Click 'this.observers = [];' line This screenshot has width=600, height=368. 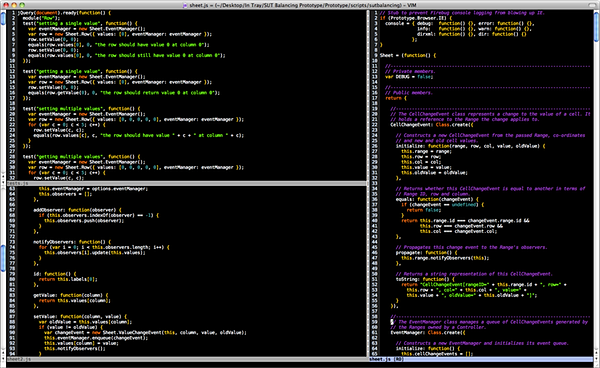click(x=65, y=194)
